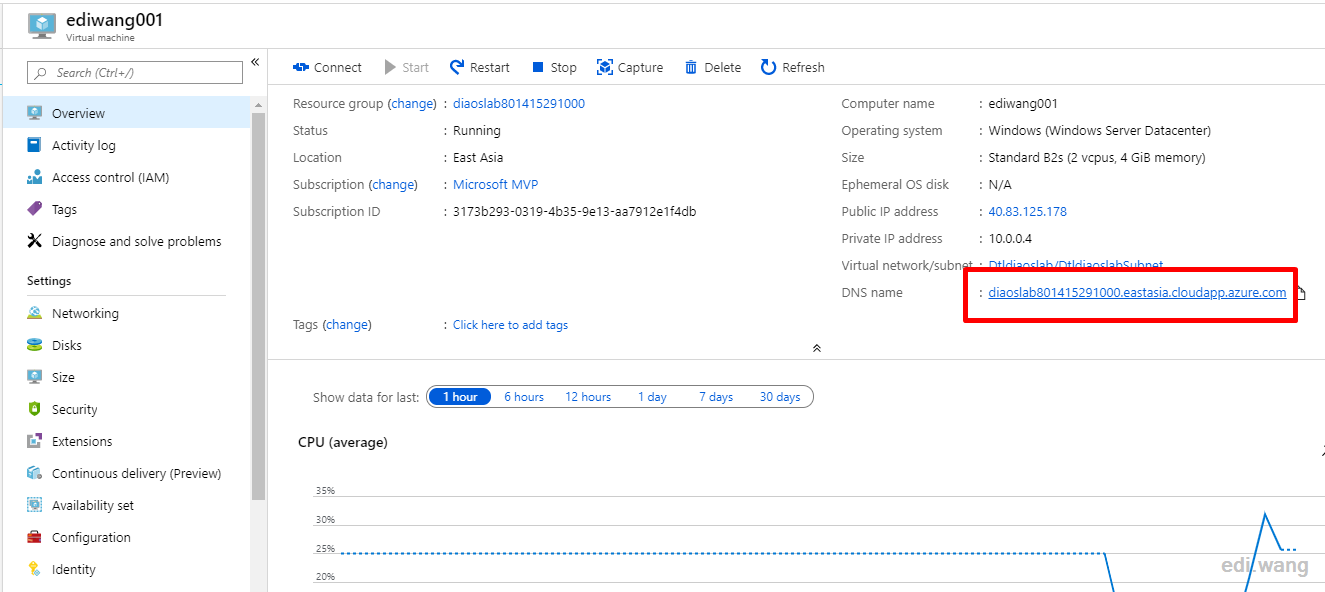Click the Restart icon in toolbar

point(457,67)
